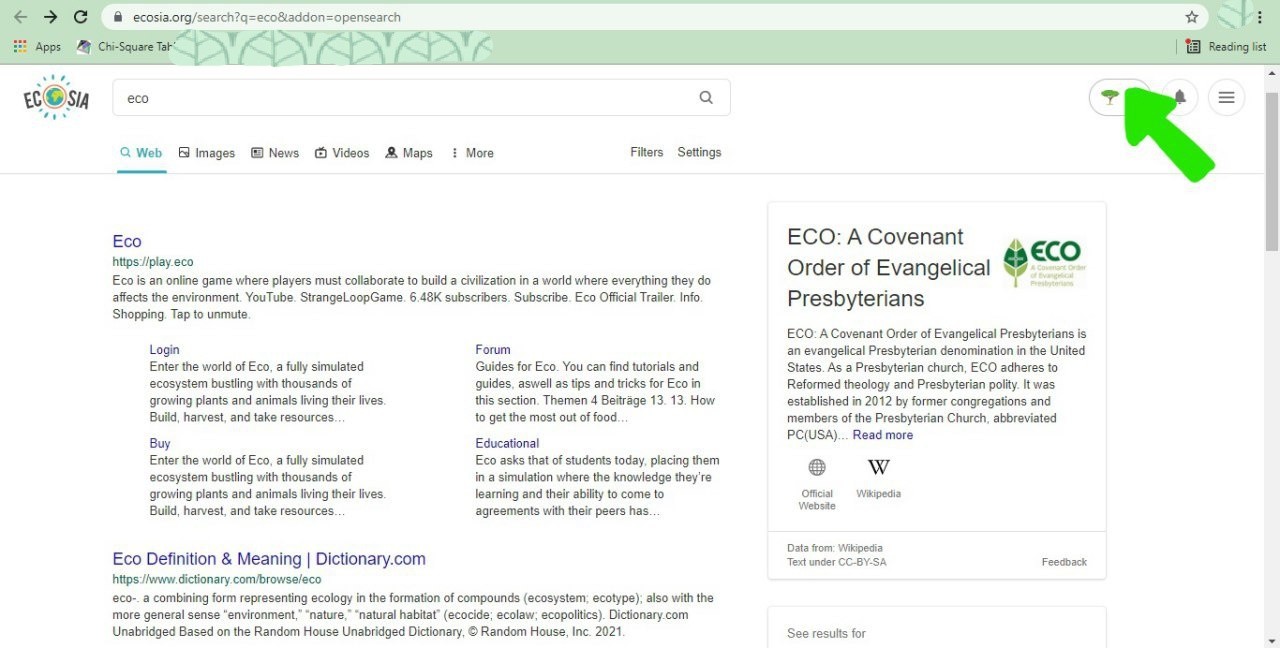
Task: Open the Reading list
Action: tap(1226, 46)
